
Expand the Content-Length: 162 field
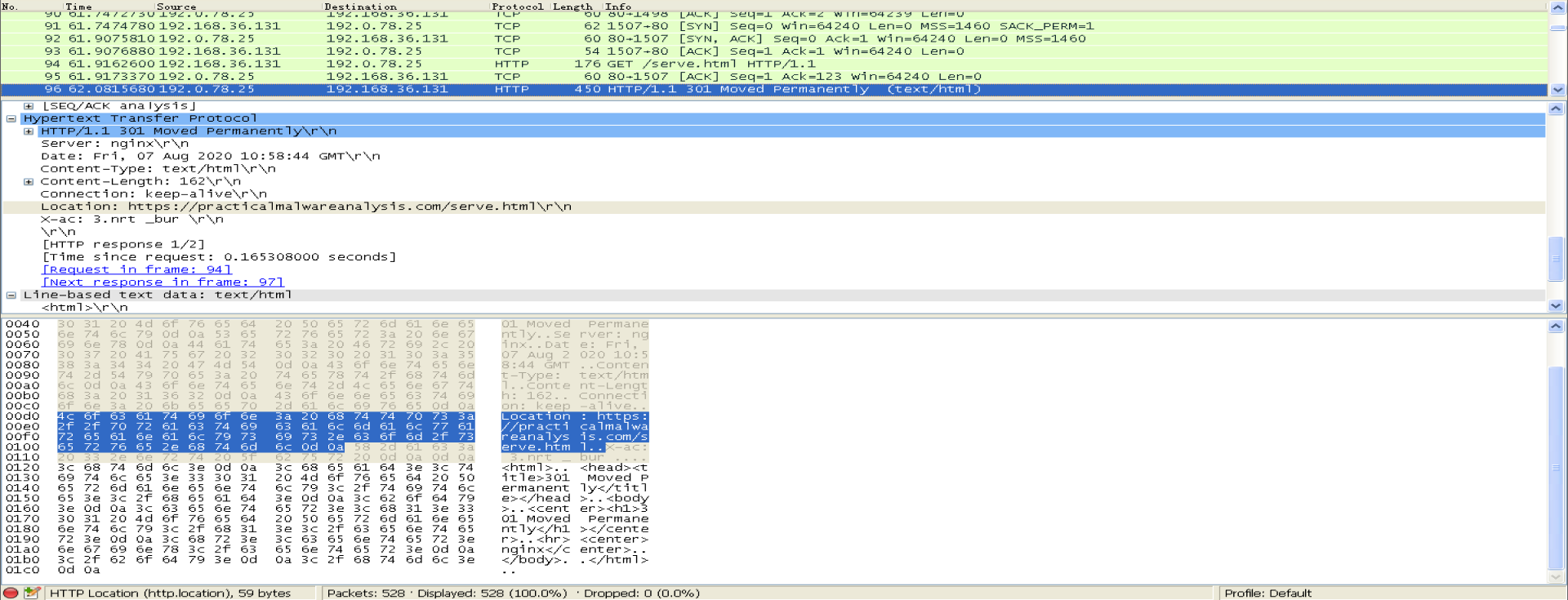point(29,182)
